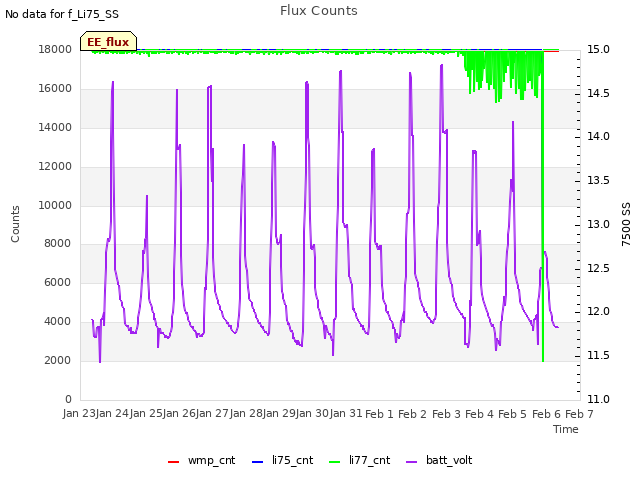
Task: Click the green li77_cnt vertical drop line
Action: 543,204
